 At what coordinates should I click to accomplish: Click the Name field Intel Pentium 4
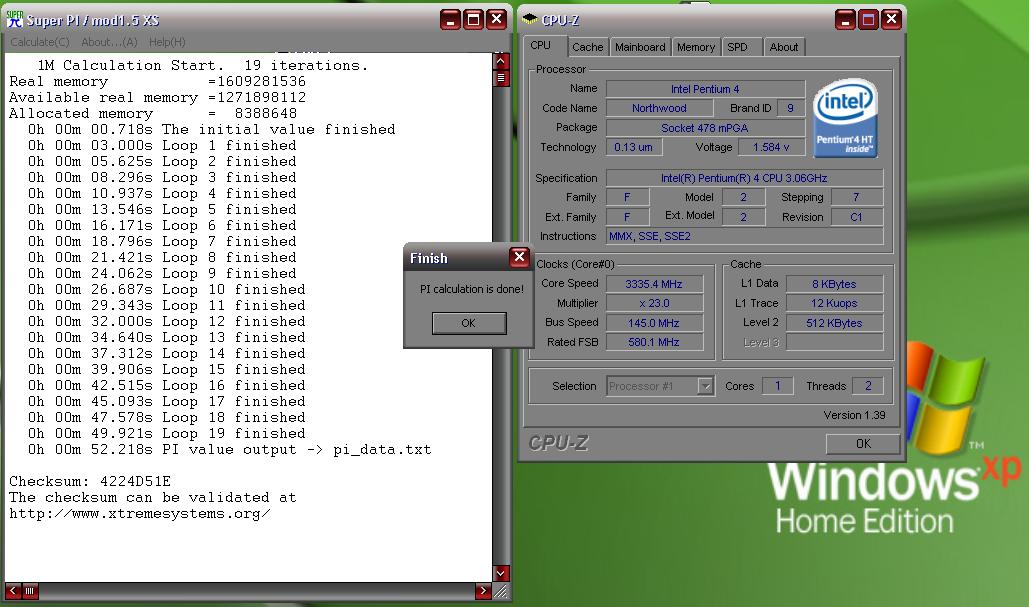705,89
